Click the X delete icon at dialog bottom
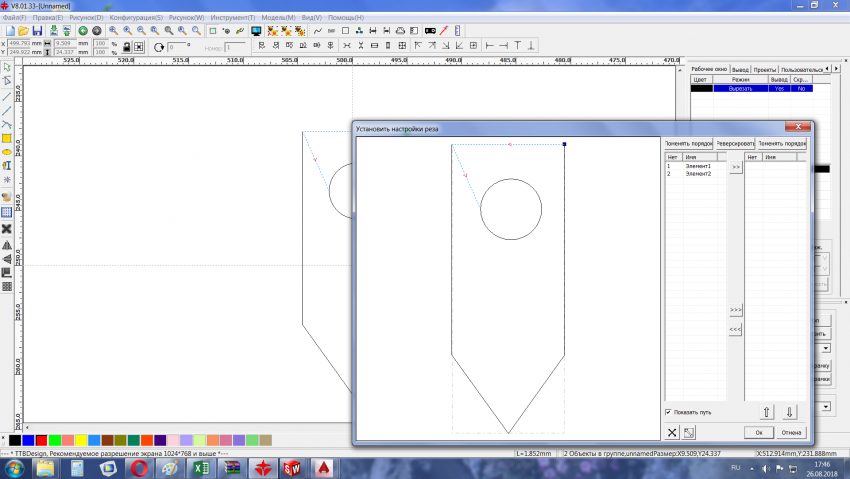This screenshot has width=850, height=479. point(673,432)
